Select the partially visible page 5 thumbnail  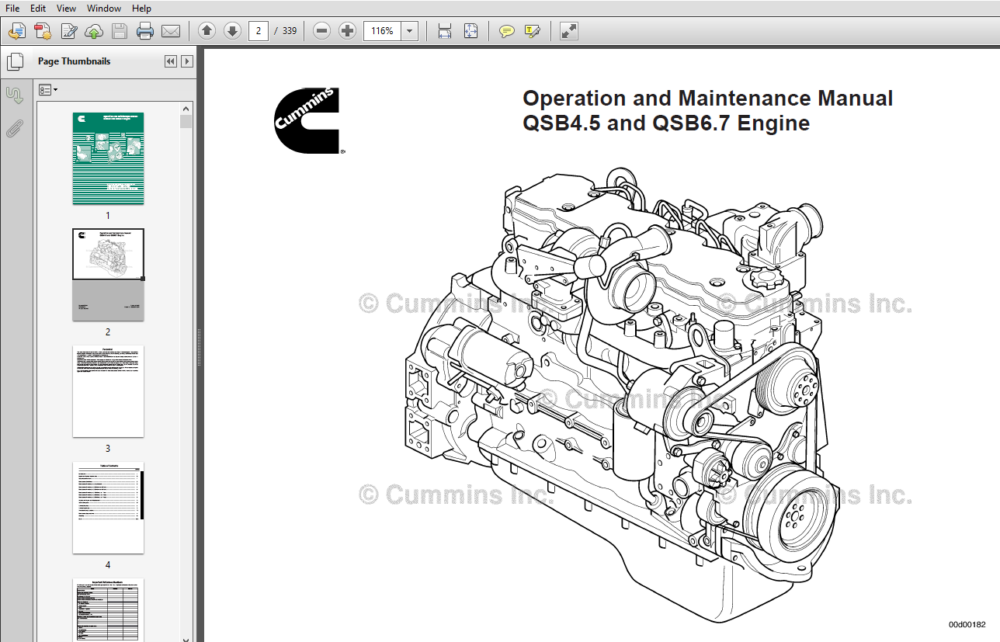coord(108,609)
